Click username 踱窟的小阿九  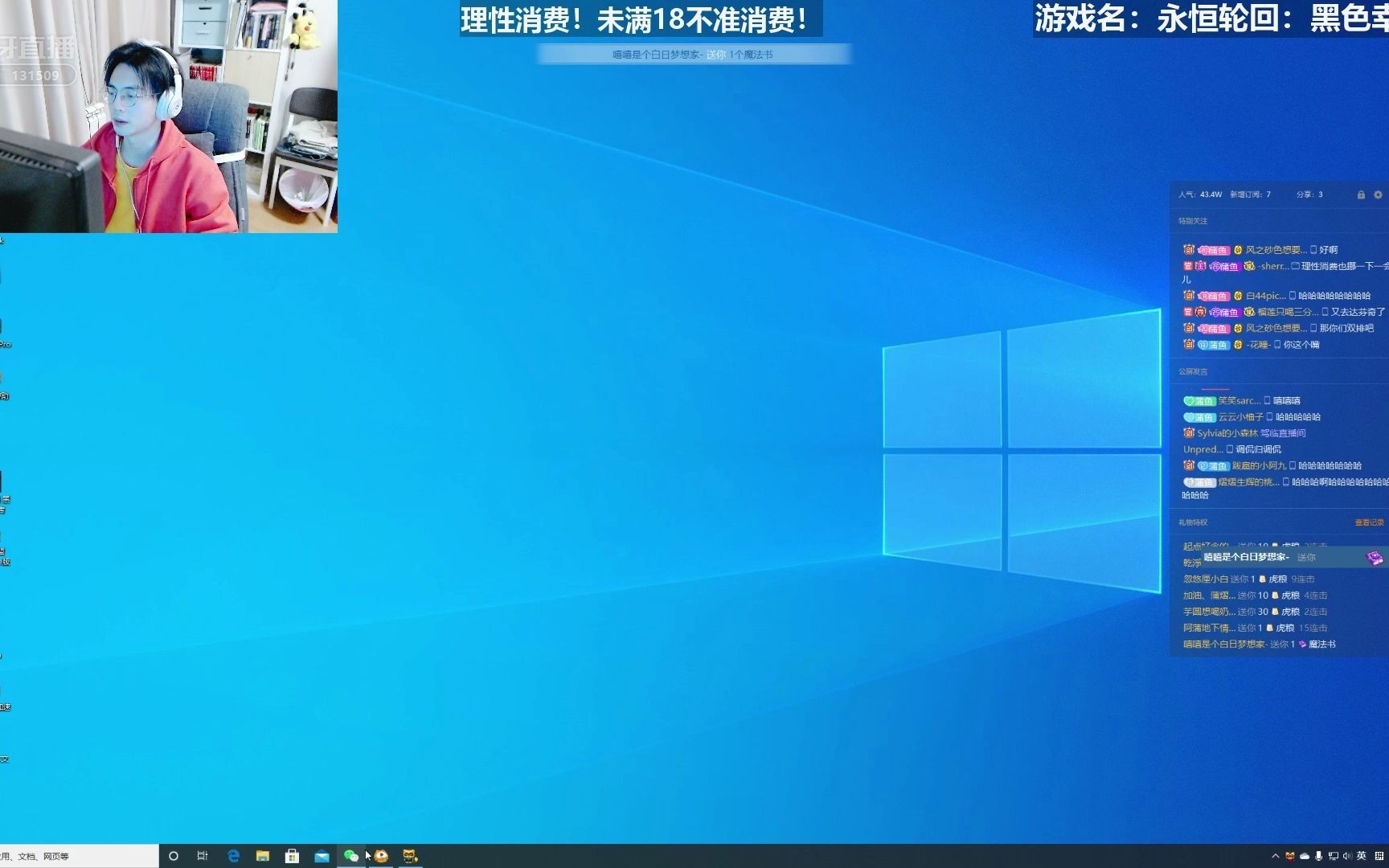(x=1259, y=465)
